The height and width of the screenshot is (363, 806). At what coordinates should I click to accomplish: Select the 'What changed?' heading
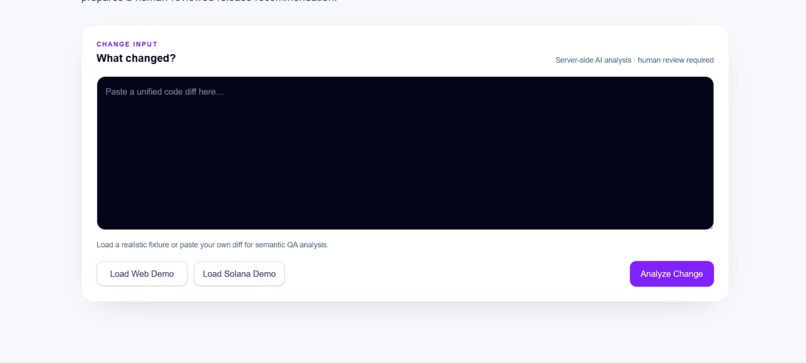(136, 58)
